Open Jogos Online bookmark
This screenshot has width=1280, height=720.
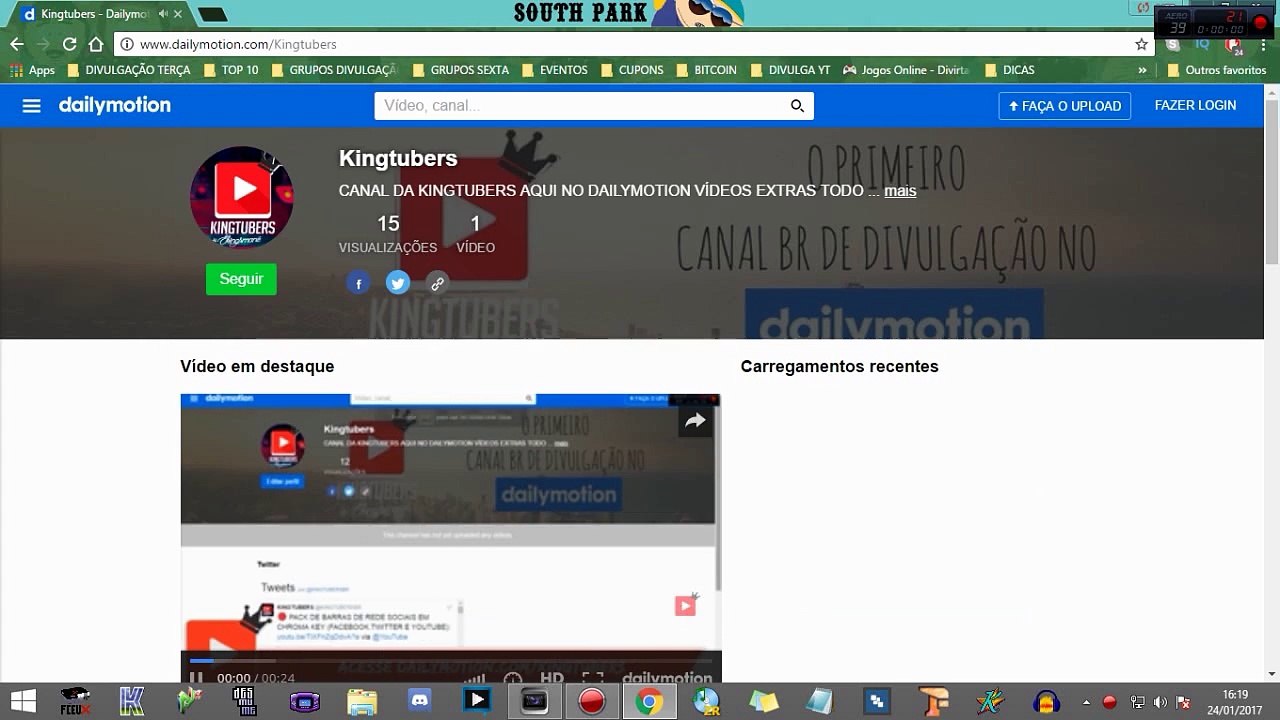pyautogui.click(x=906, y=70)
